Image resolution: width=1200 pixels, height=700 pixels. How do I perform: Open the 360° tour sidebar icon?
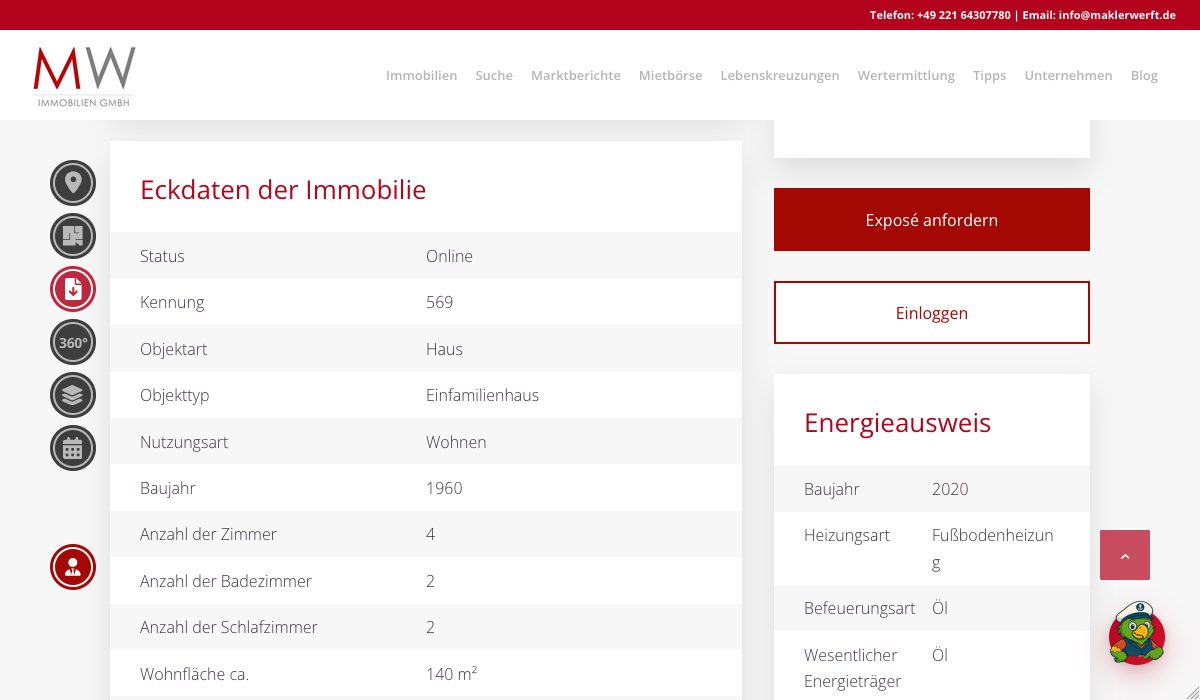[x=73, y=342]
